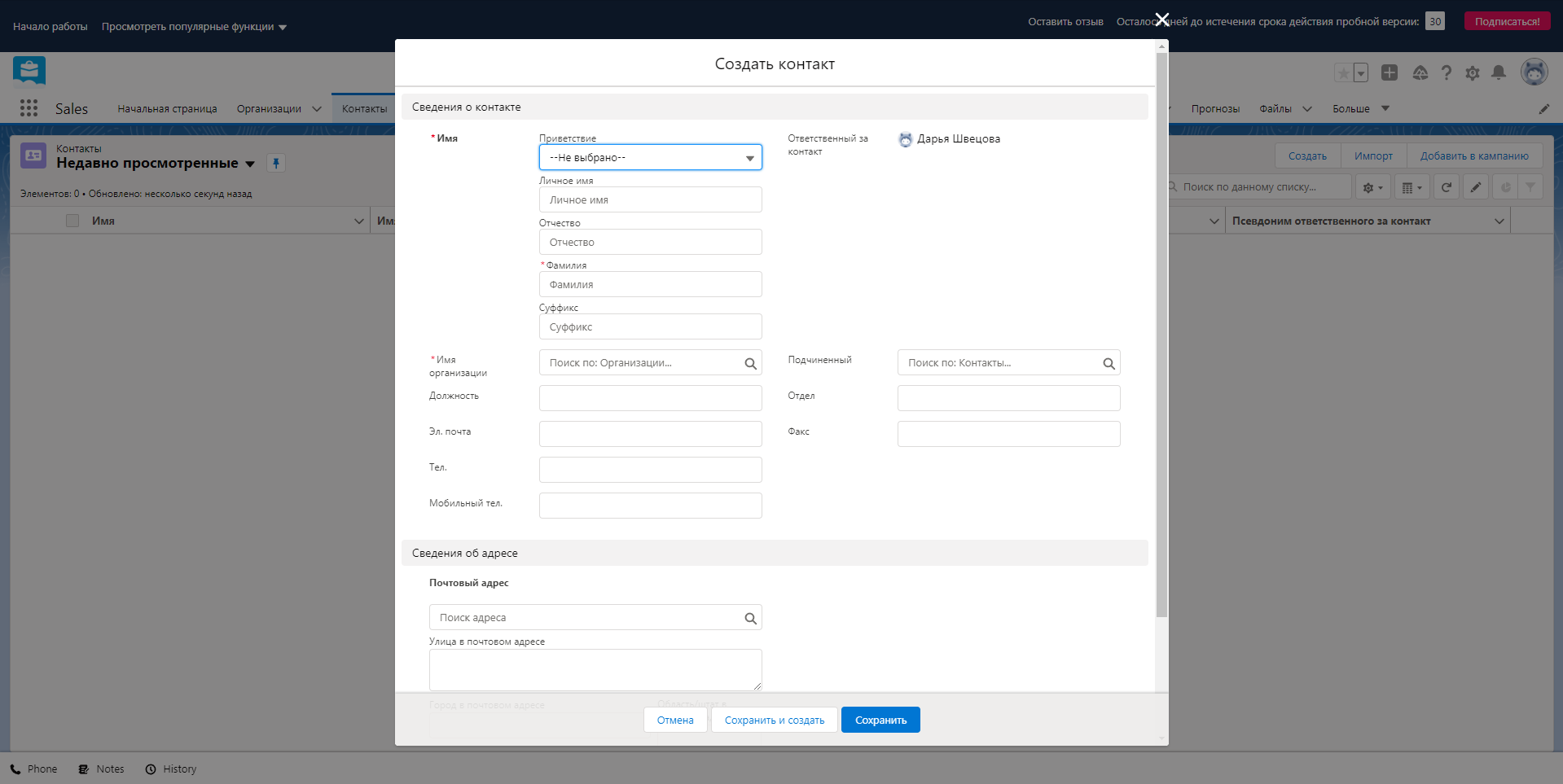
Task: Open Trailhead guidance icon
Action: pyautogui.click(x=1420, y=72)
